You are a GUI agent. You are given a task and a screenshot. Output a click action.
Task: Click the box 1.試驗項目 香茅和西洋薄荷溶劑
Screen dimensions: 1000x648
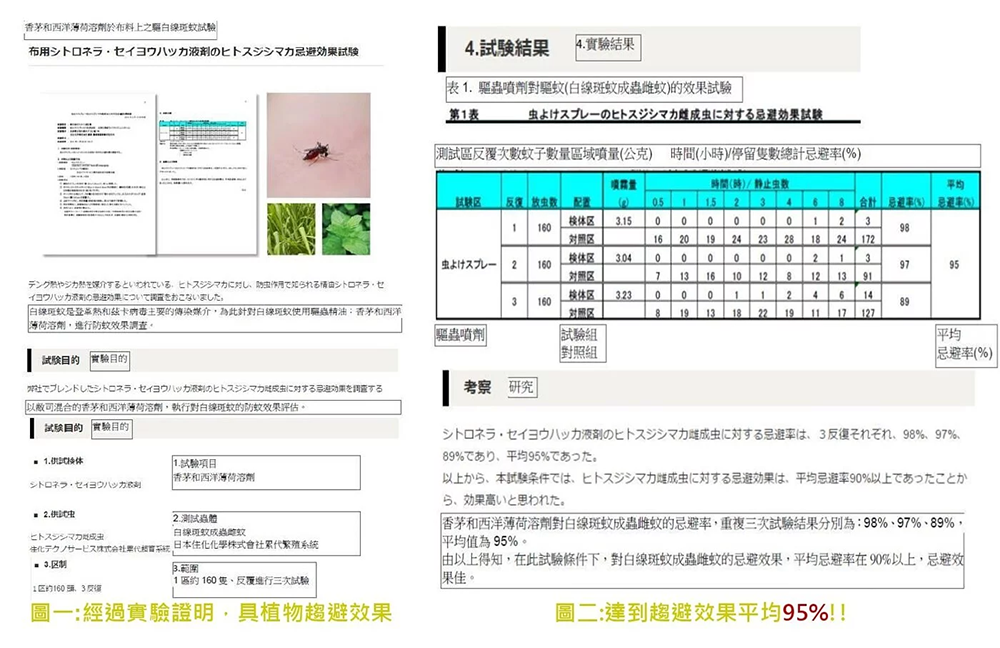pyautogui.click(x=266, y=472)
